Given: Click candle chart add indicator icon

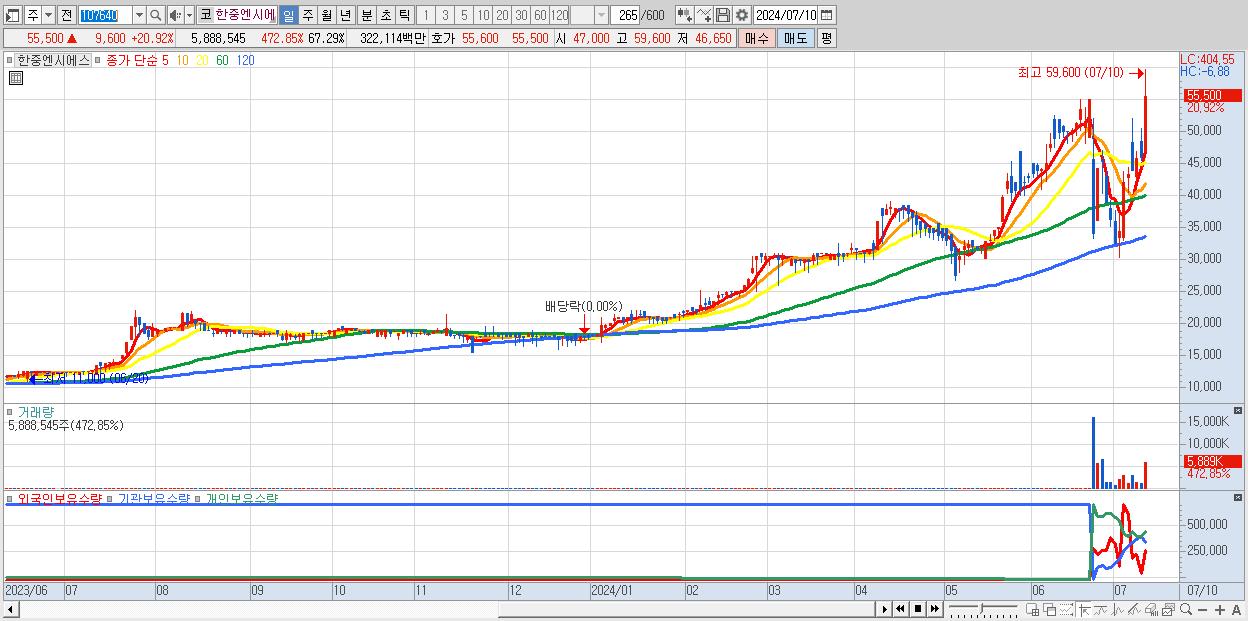Looking at the screenshot, I should point(684,15).
